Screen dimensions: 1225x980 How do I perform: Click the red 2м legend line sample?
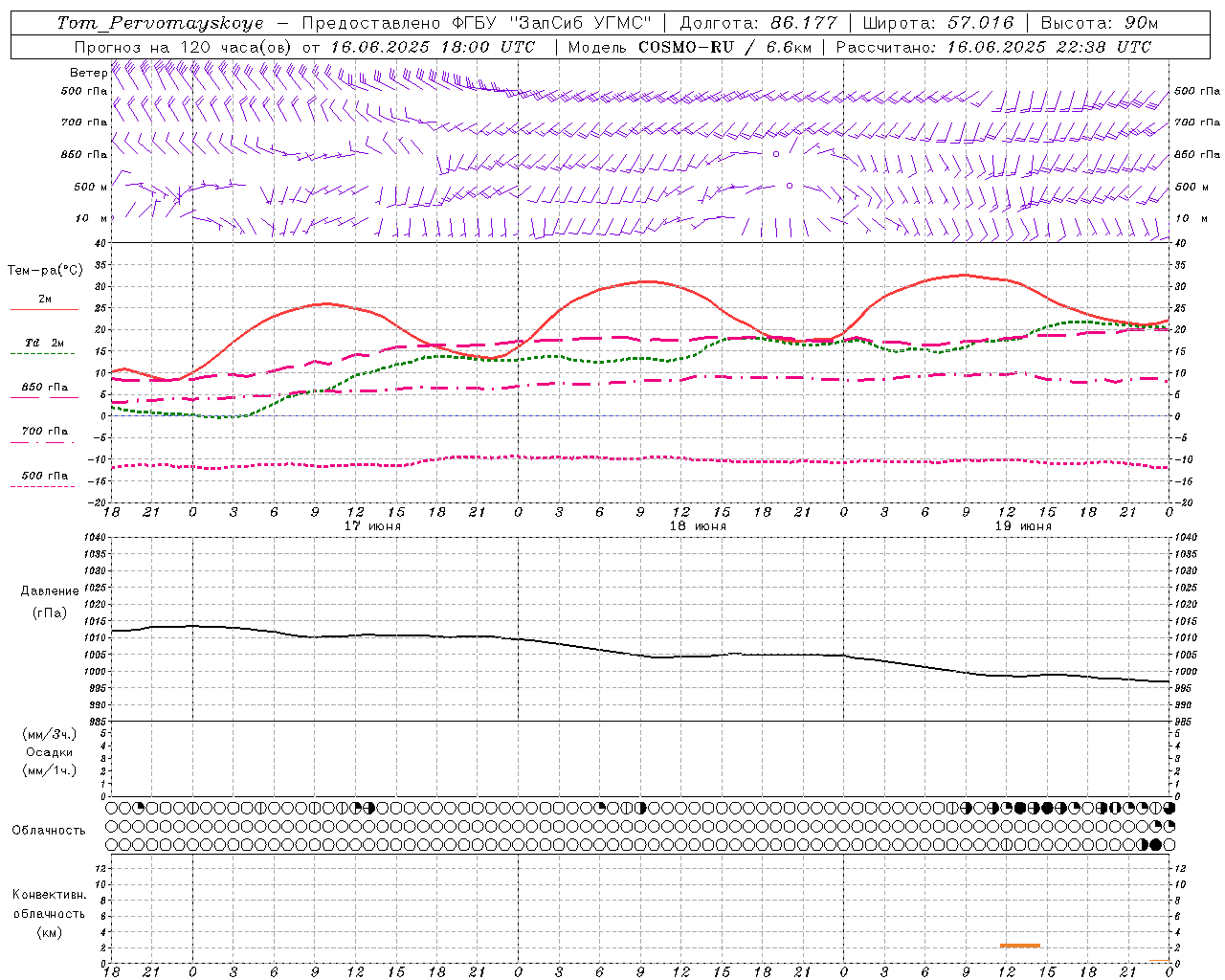tap(44, 310)
